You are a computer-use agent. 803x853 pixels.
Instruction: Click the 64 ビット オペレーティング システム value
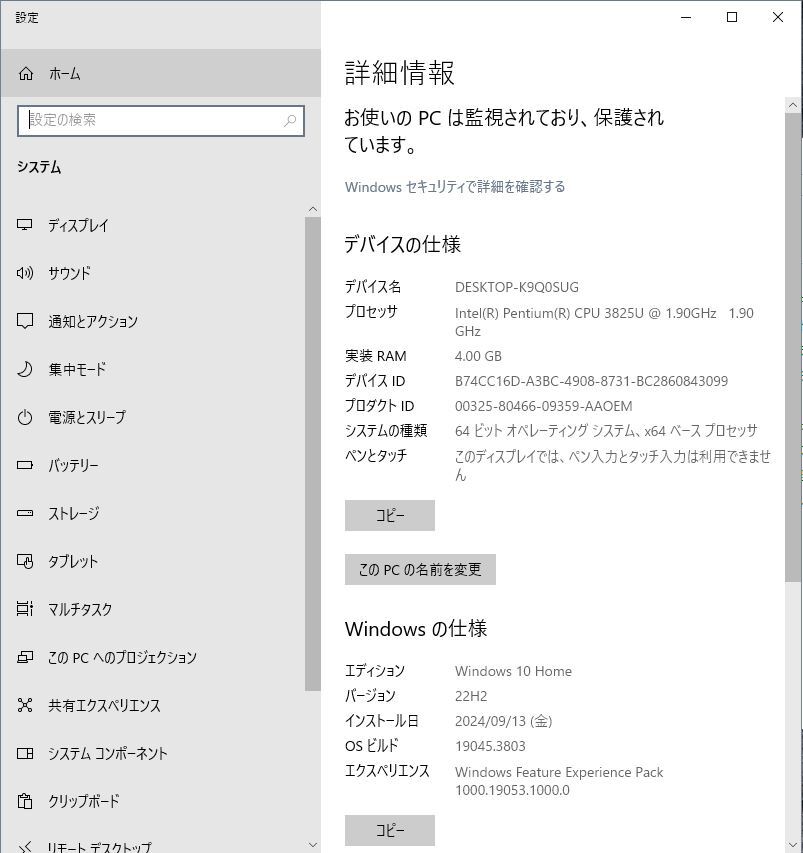pyautogui.click(x=606, y=431)
